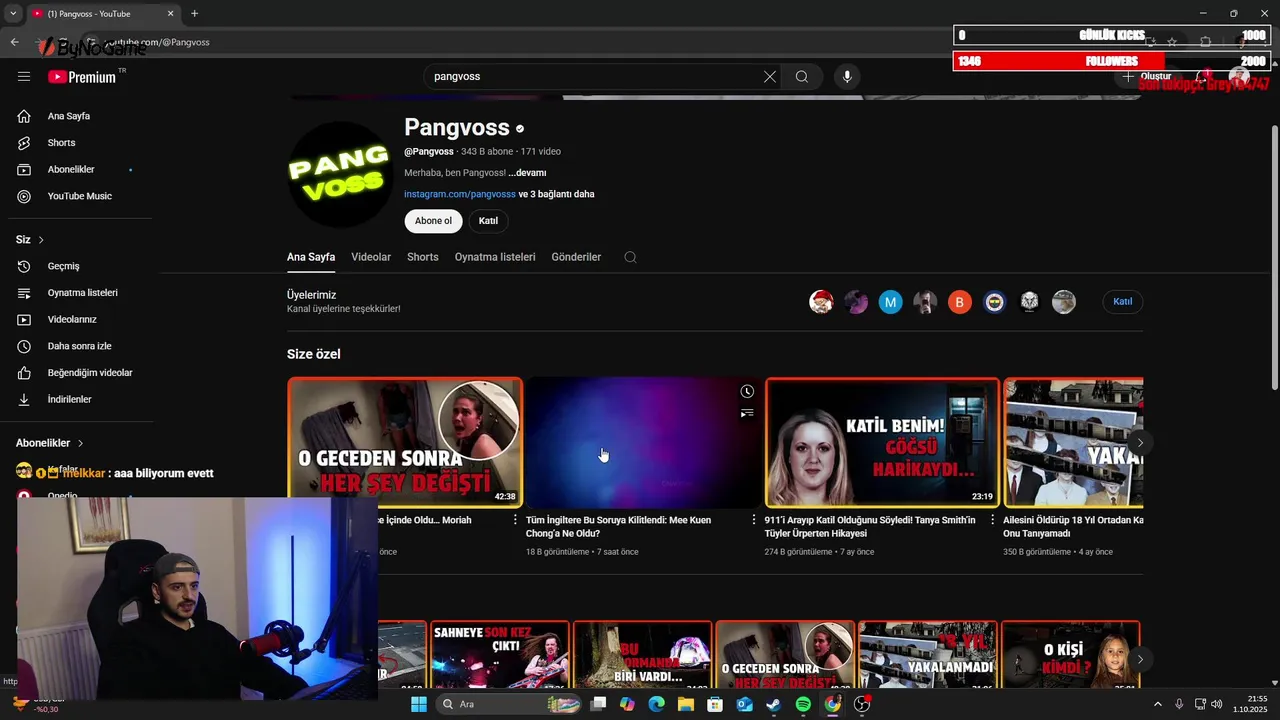Show hidden system tray icons chevron
Viewport: 1280px width, 720px height.
pyautogui.click(x=1158, y=704)
